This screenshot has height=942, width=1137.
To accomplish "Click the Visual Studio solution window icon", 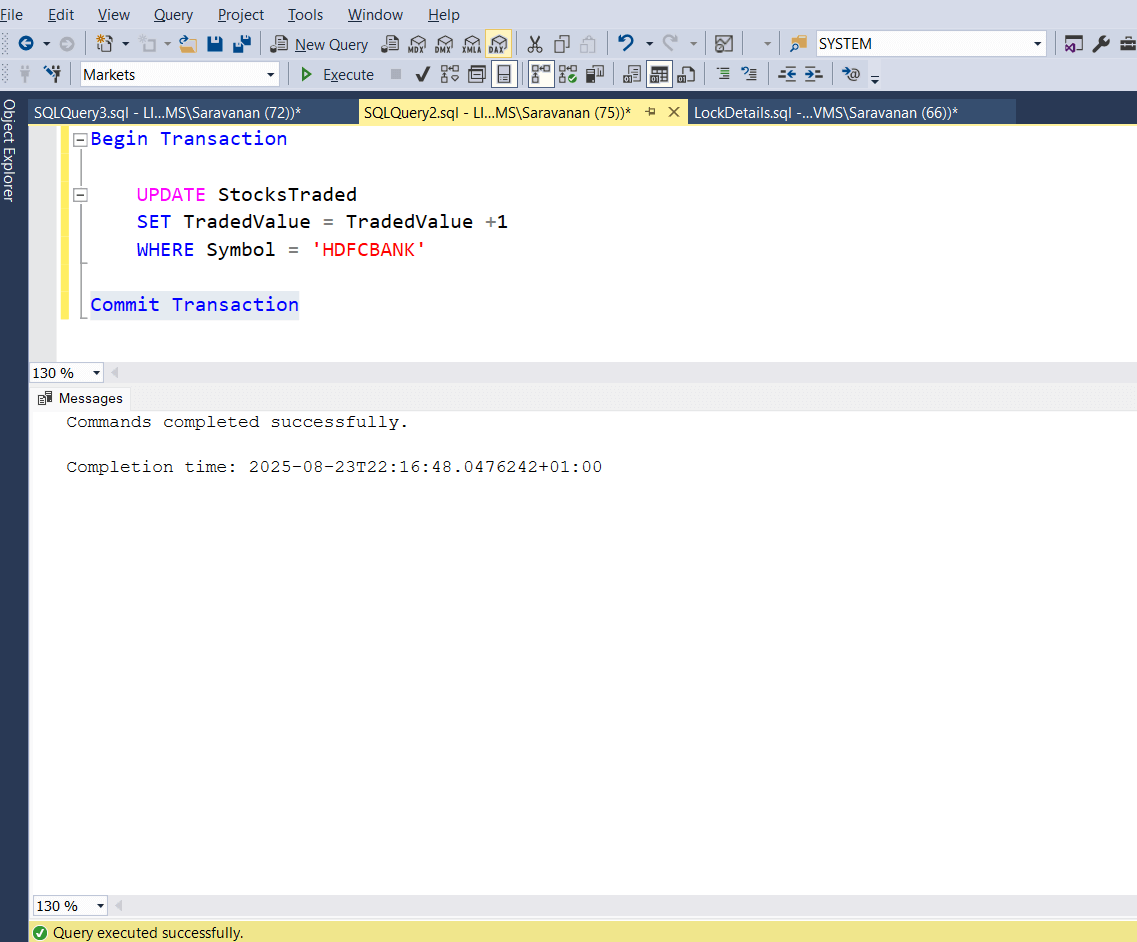I will tap(1073, 44).
